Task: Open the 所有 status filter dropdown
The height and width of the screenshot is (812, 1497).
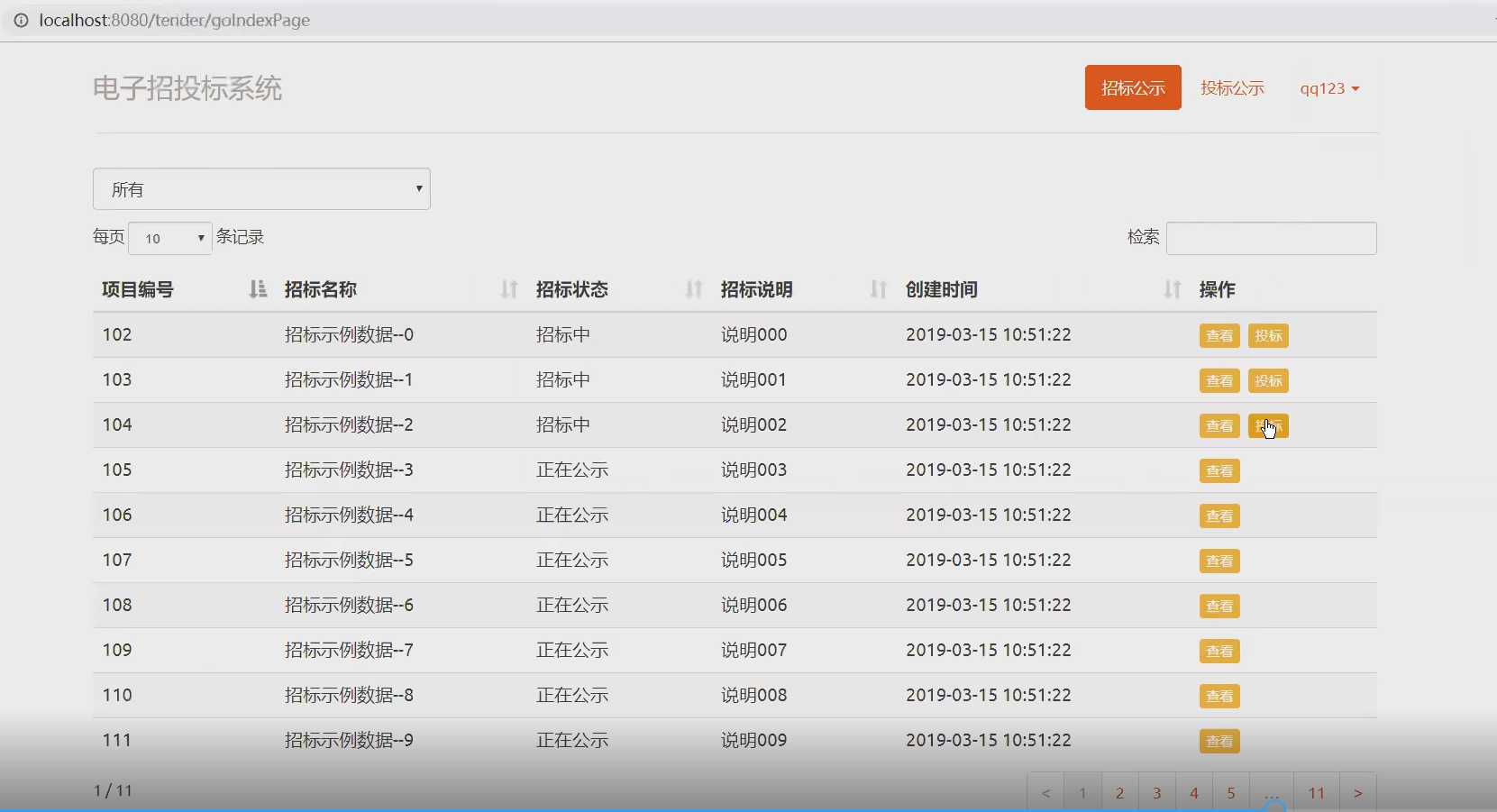Action: [261, 189]
